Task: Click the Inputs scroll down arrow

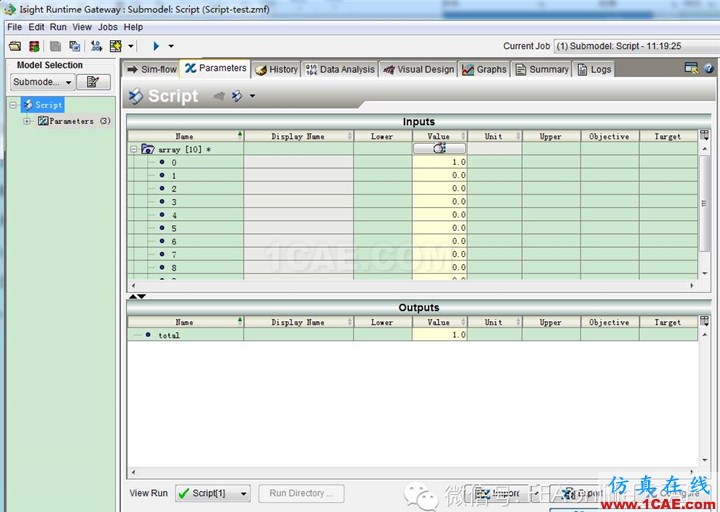Action: click(x=705, y=274)
